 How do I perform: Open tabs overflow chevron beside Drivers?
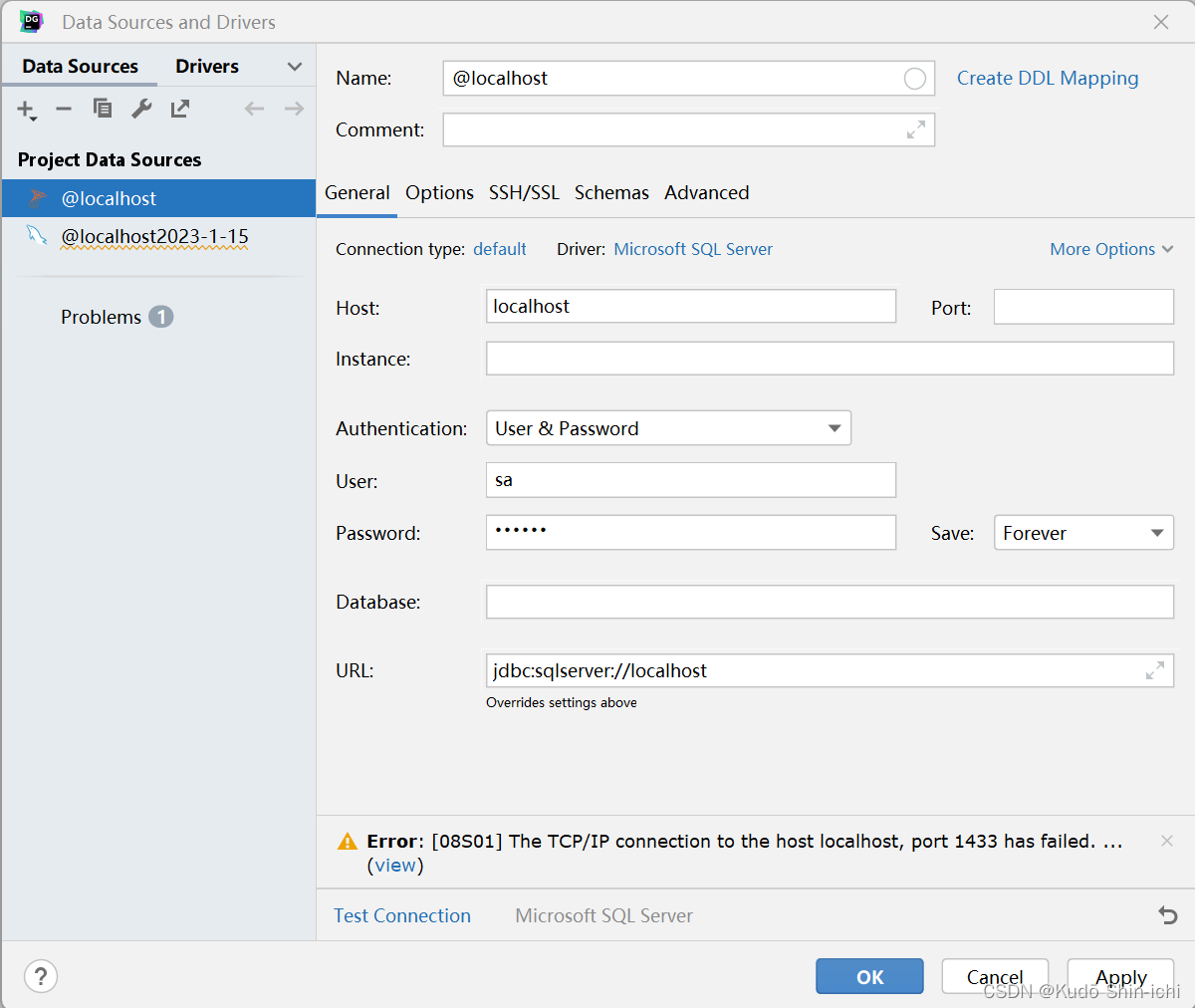[294, 67]
